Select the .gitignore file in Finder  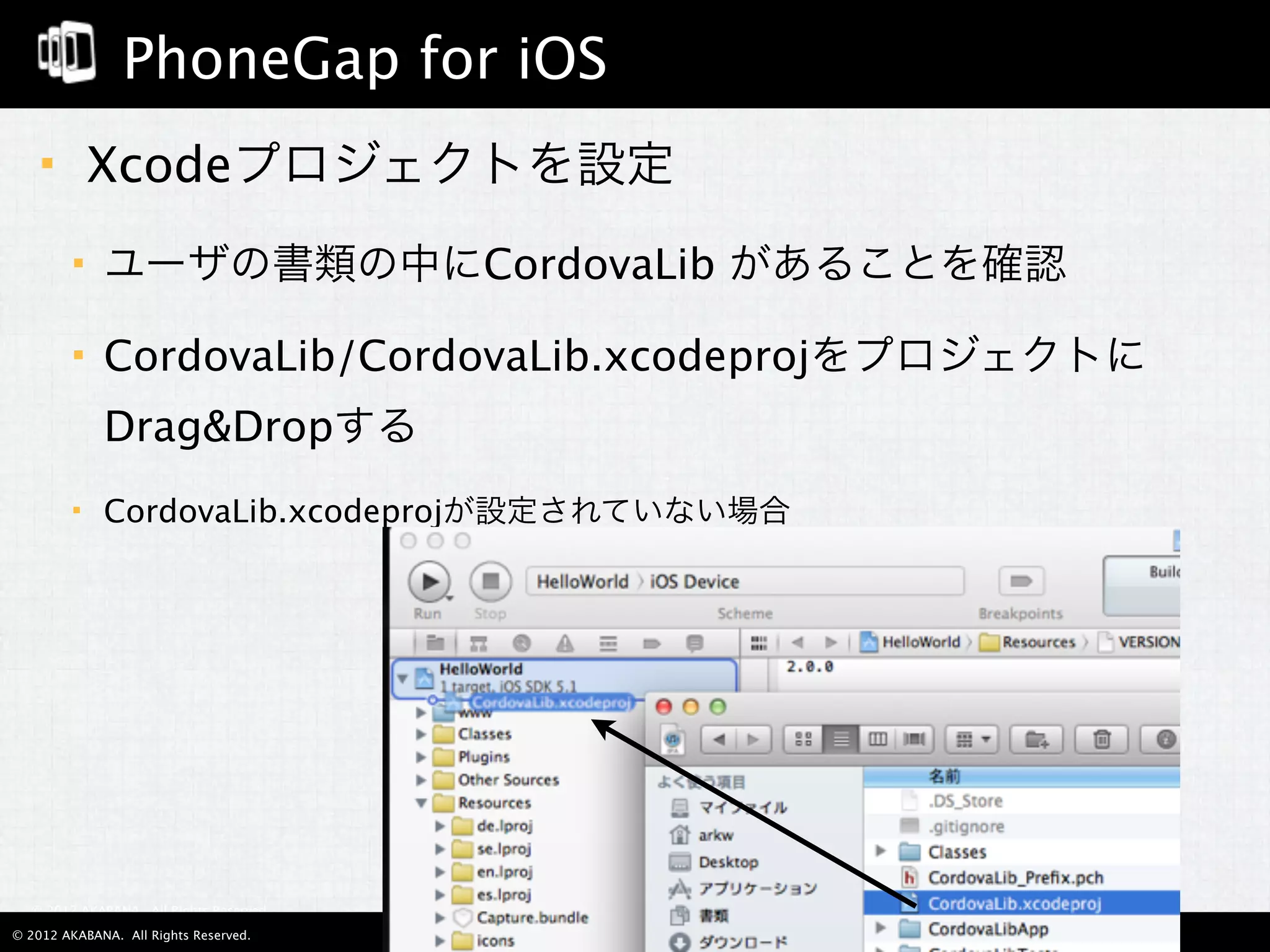pyautogui.click(x=966, y=827)
